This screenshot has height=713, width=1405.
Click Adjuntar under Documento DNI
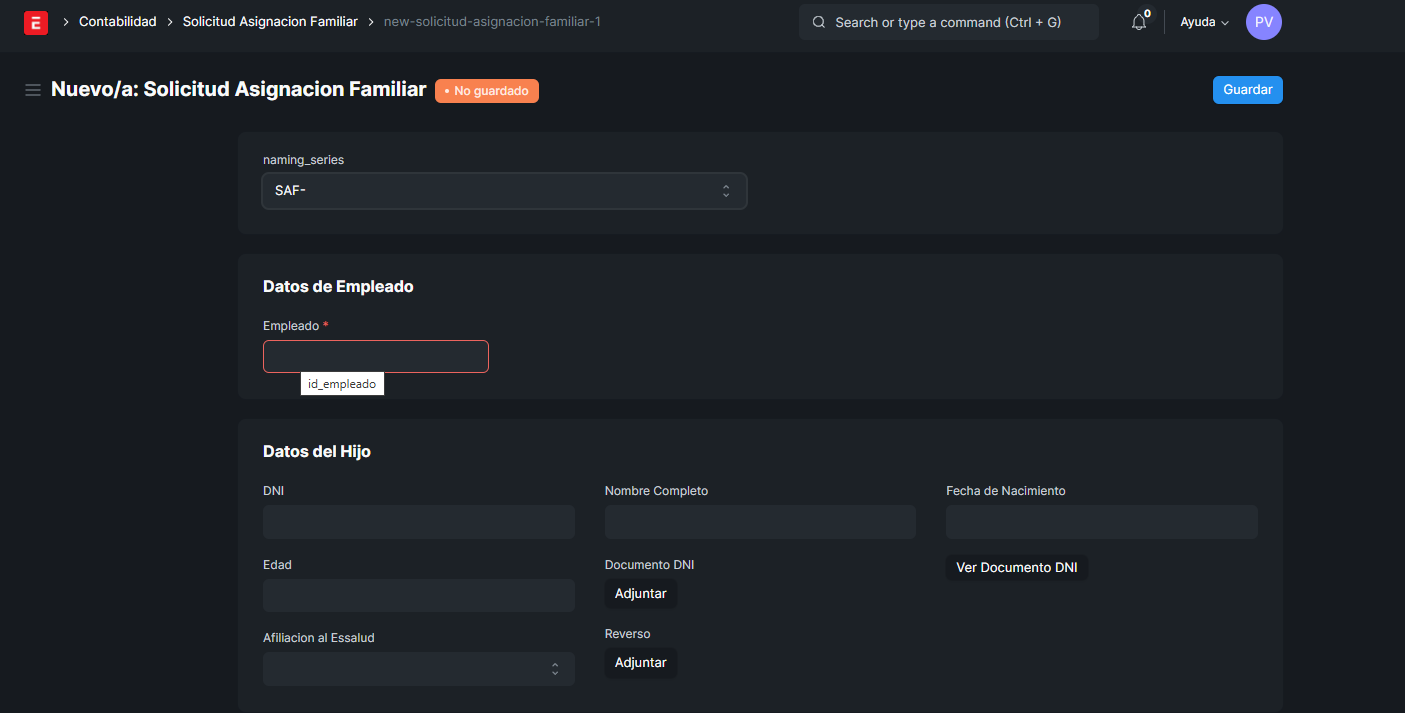coord(640,593)
